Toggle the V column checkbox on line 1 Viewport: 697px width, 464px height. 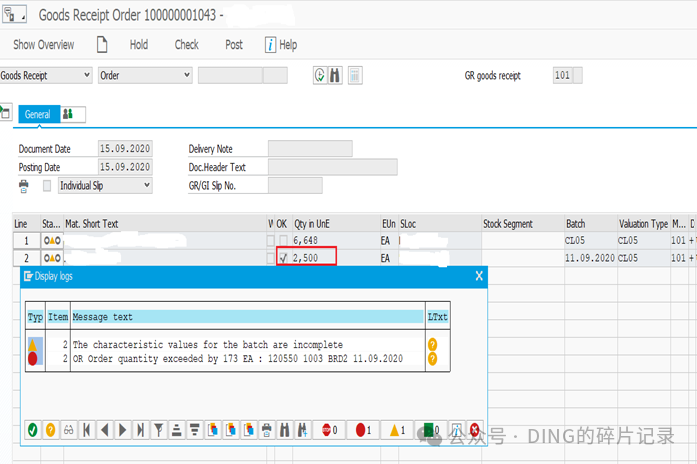[270, 241]
